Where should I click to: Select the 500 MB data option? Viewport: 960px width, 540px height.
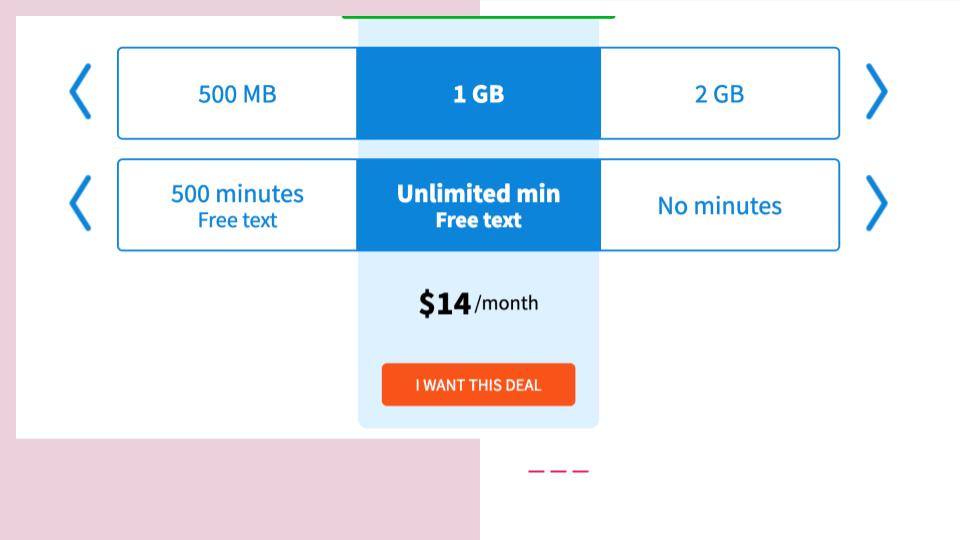click(x=237, y=94)
